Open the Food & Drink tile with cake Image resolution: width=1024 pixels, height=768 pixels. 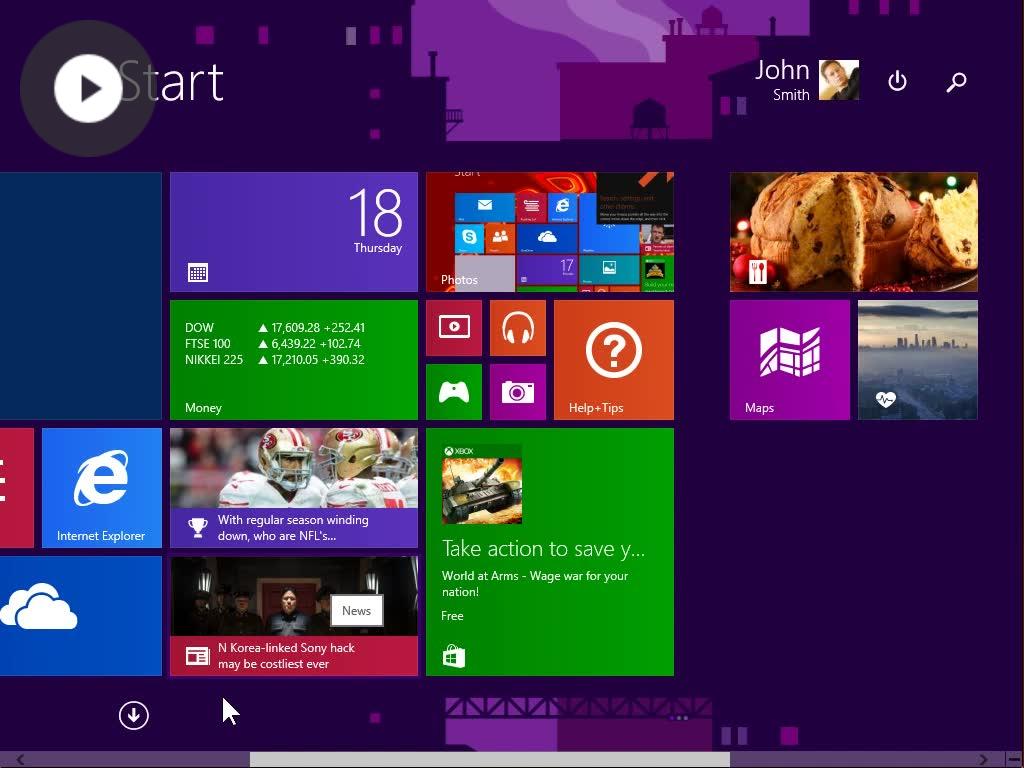(x=854, y=232)
